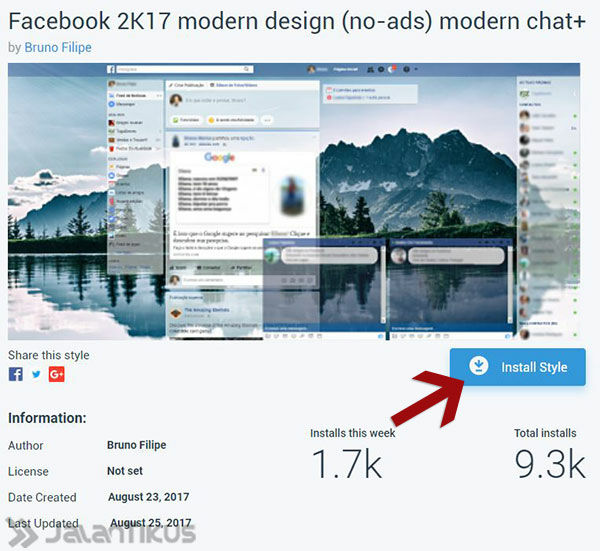Install the Facebook 2K17 style

tap(518, 367)
